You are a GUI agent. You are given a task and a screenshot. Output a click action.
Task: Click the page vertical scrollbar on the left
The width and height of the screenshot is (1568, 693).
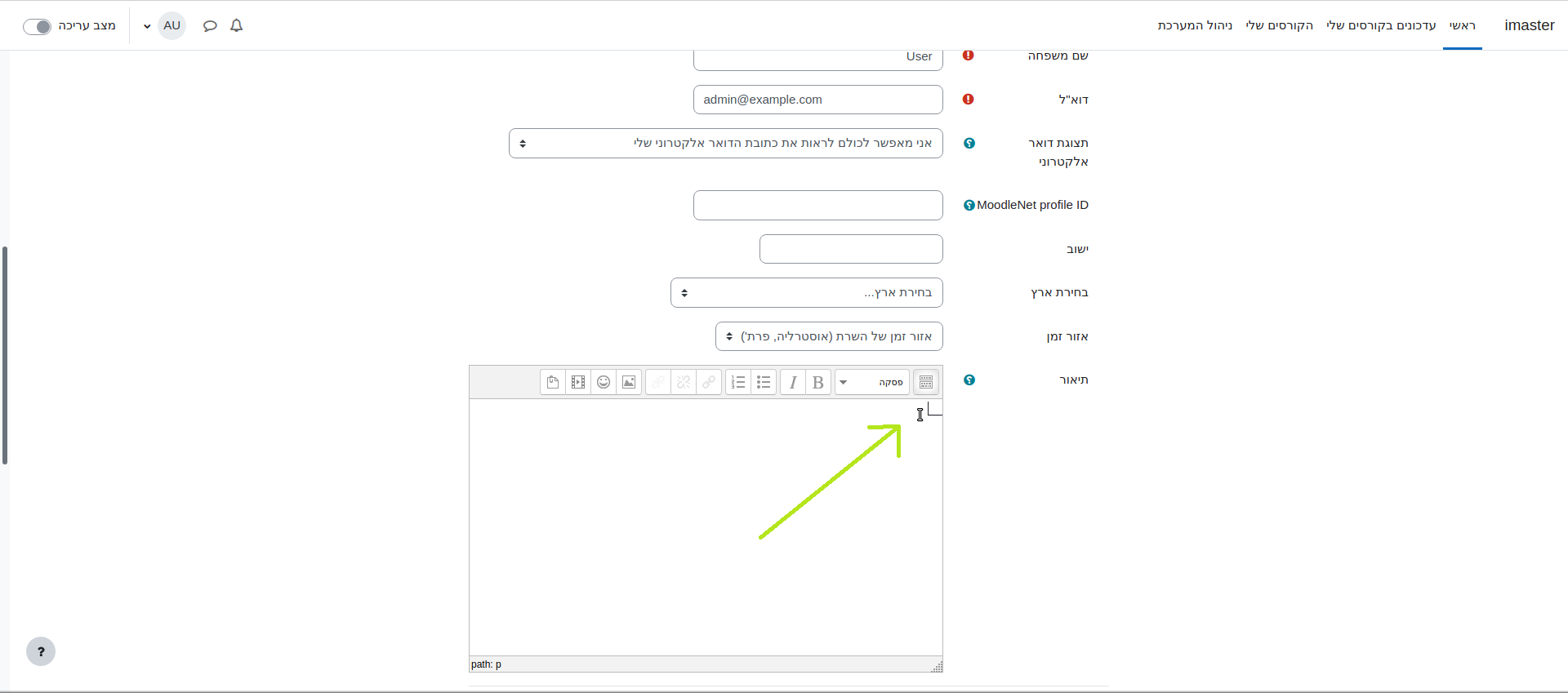point(5,355)
